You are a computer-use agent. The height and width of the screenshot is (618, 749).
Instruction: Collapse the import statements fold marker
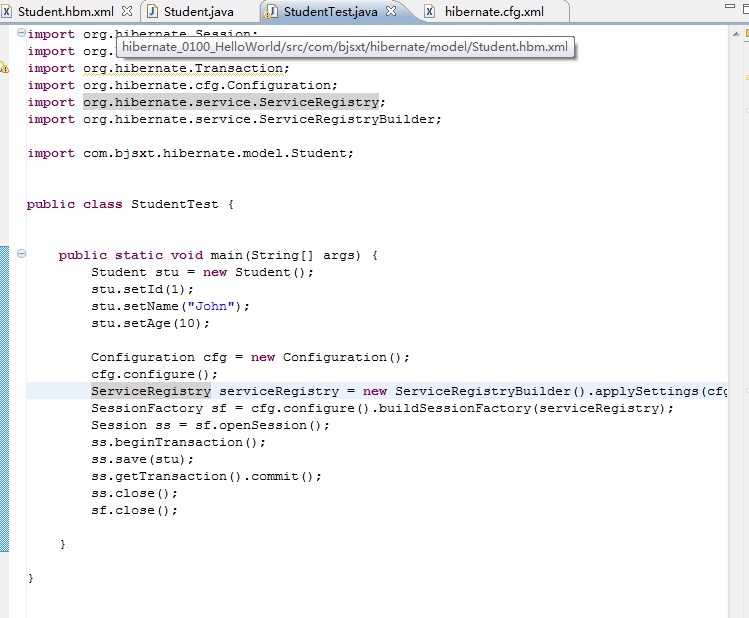[21, 34]
